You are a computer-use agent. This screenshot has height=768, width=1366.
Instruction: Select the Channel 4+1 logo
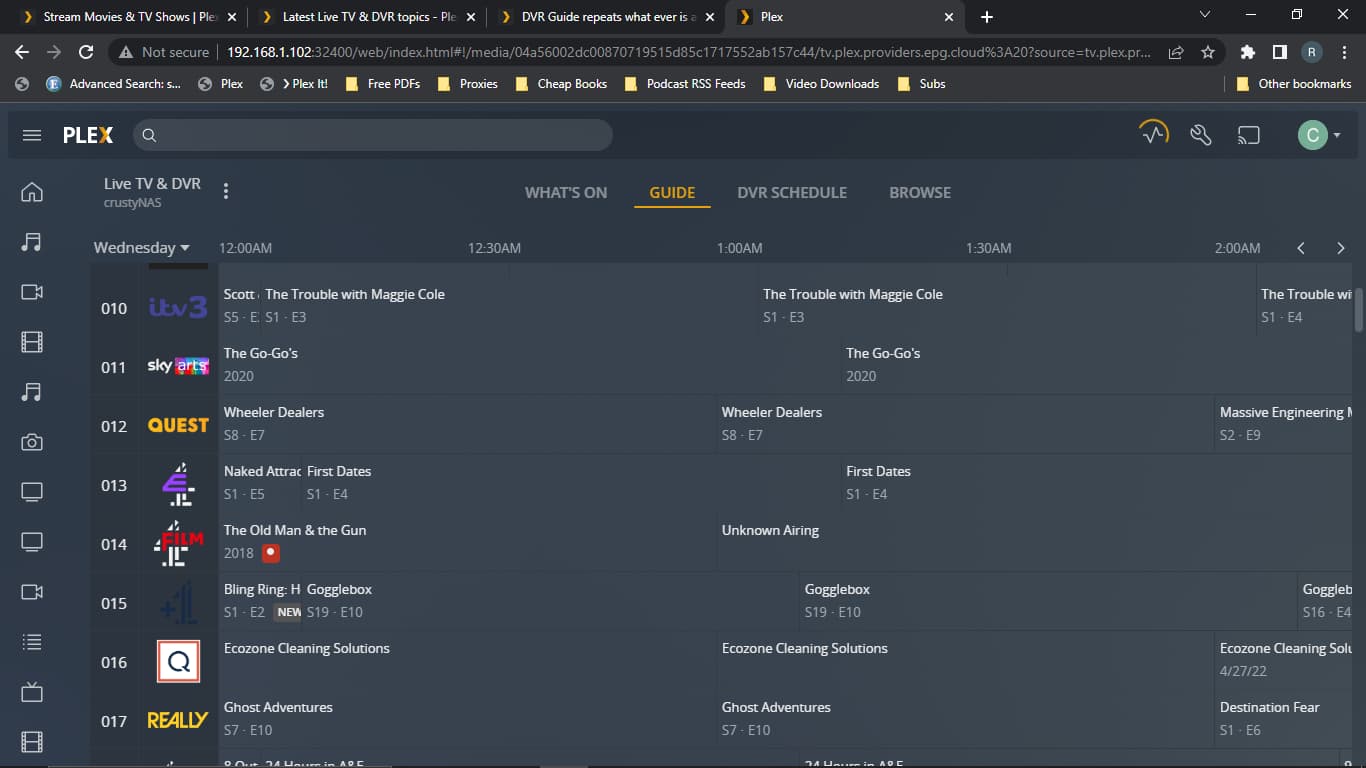(x=178, y=603)
